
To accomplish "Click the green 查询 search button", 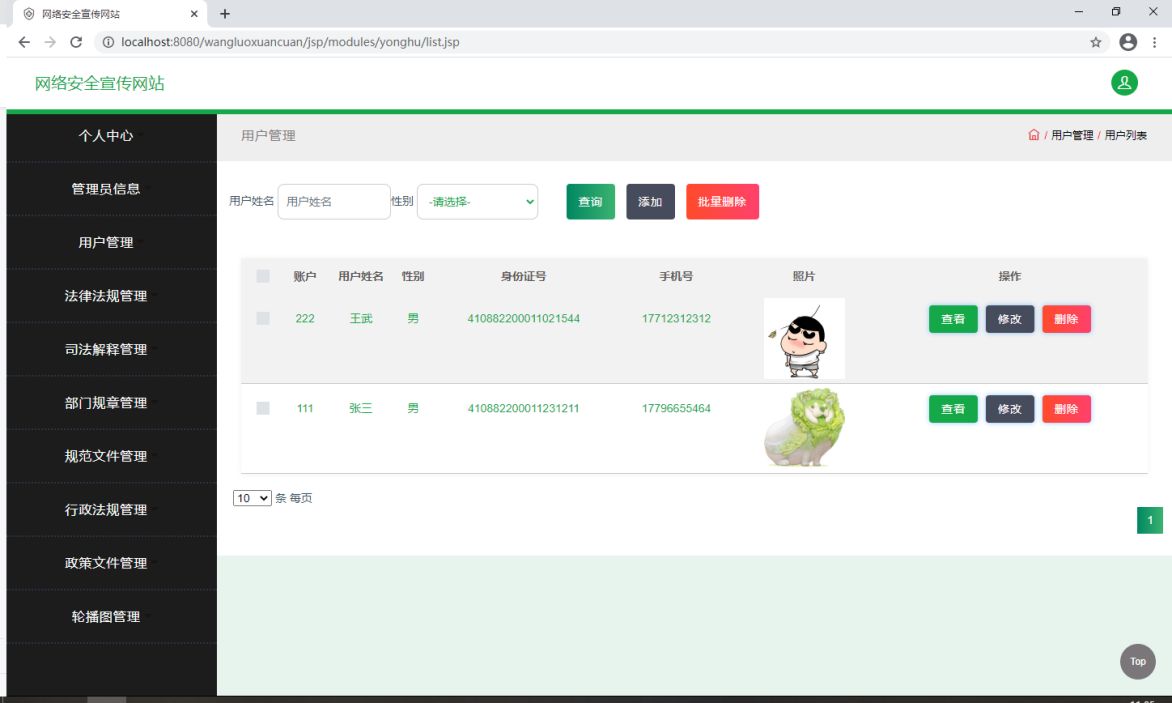I will pyautogui.click(x=590, y=202).
